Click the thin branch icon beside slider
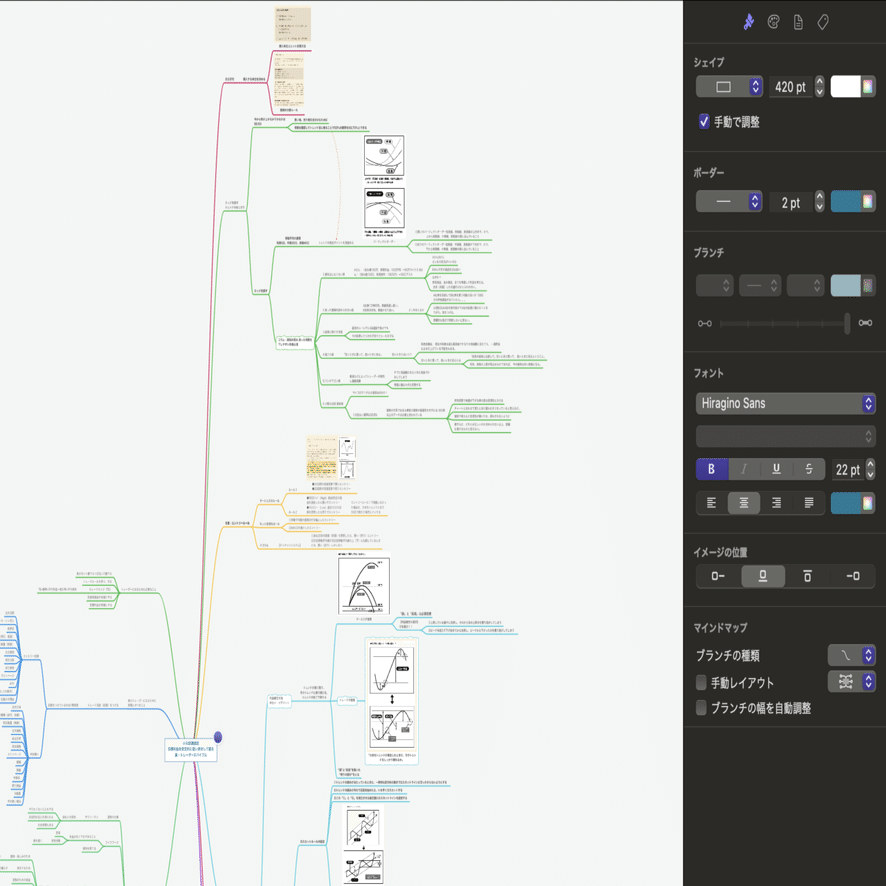 click(705, 323)
